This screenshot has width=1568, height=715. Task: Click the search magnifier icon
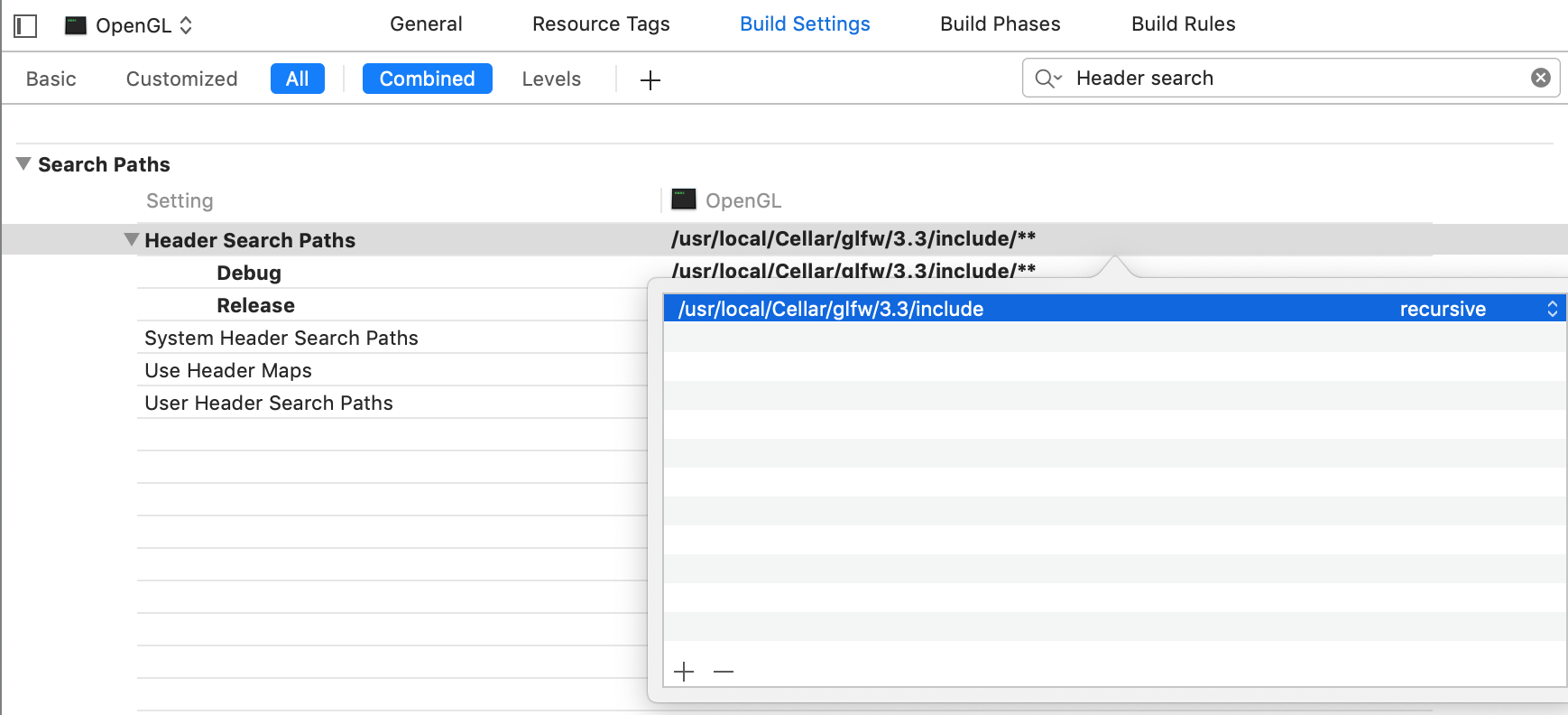pyautogui.click(x=1047, y=79)
